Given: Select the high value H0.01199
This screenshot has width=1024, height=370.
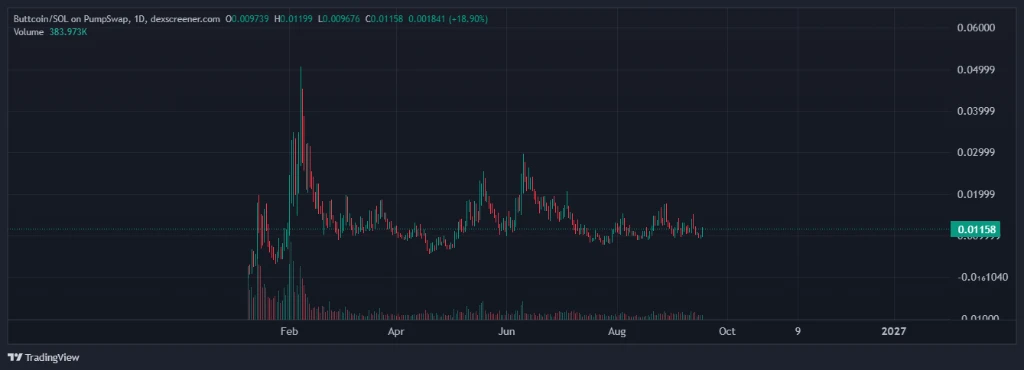Looking at the screenshot, I should [x=294, y=19].
